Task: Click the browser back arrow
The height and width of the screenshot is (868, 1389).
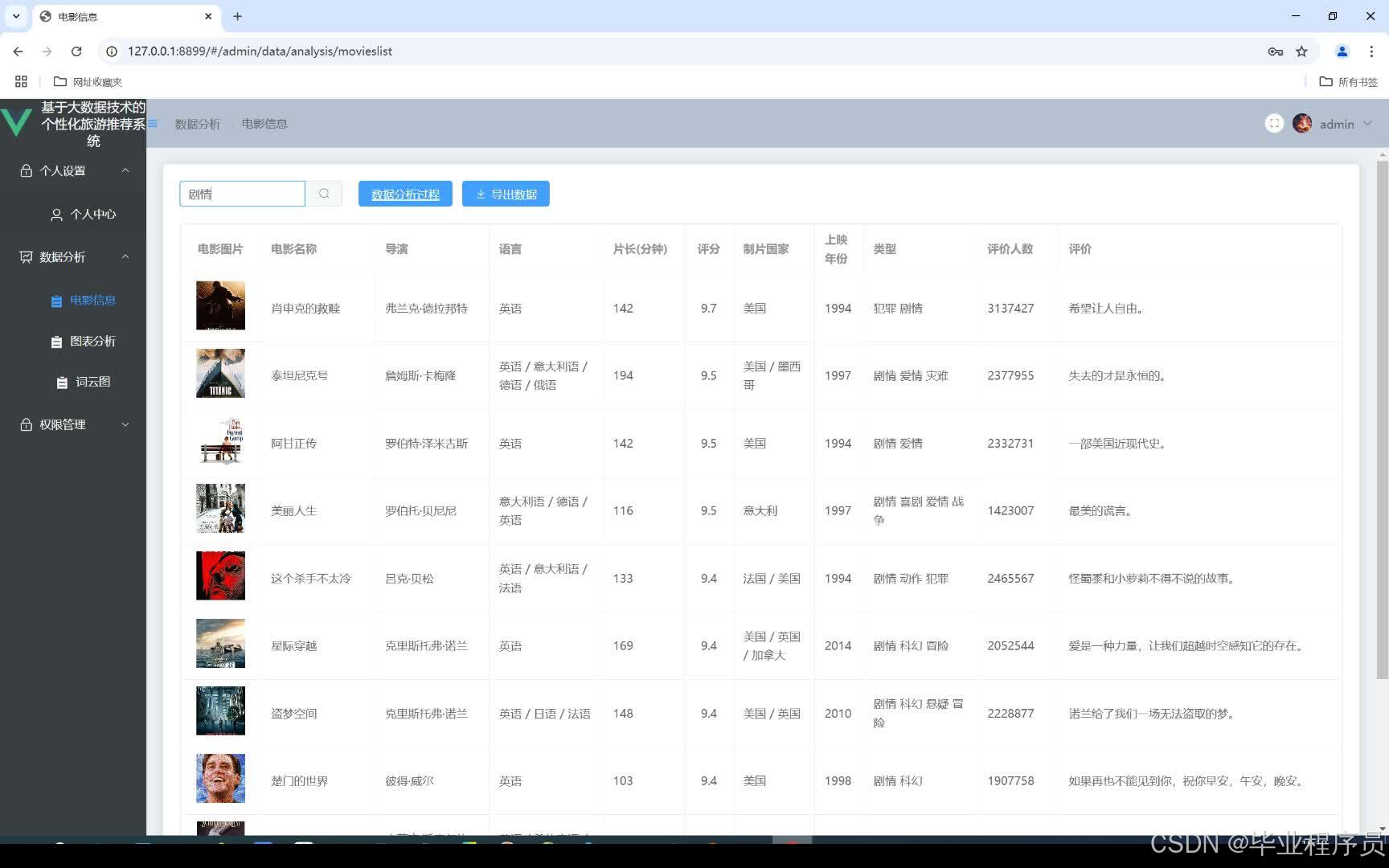Action: click(x=18, y=51)
